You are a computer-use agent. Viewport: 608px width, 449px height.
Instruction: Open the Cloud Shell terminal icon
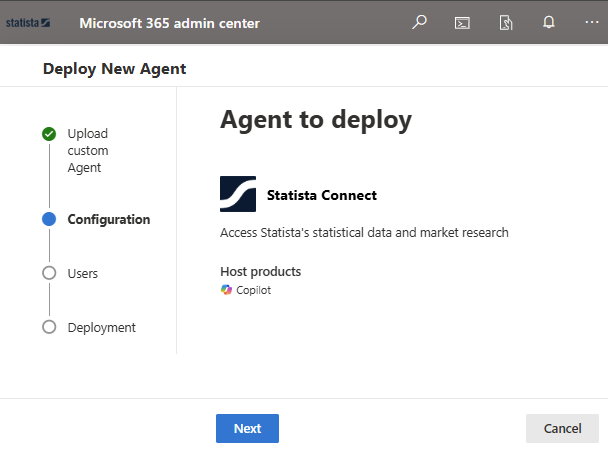tap(463, 22)
